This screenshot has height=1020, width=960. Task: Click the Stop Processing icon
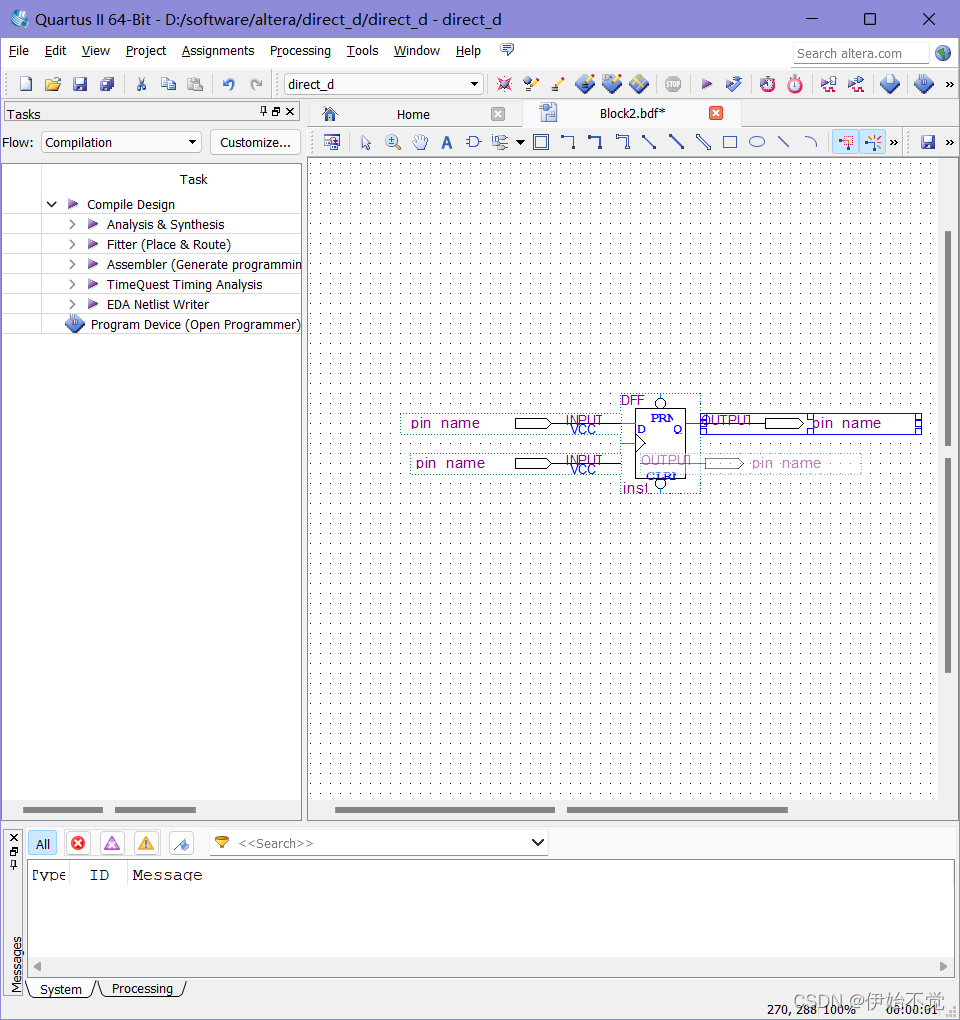tap(673, 84)
